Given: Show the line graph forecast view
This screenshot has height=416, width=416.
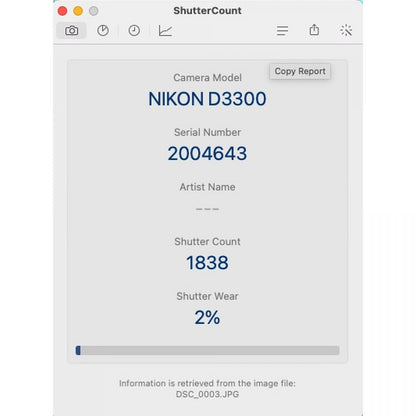Looking at the screenshot, I should [x=165, y=31].
